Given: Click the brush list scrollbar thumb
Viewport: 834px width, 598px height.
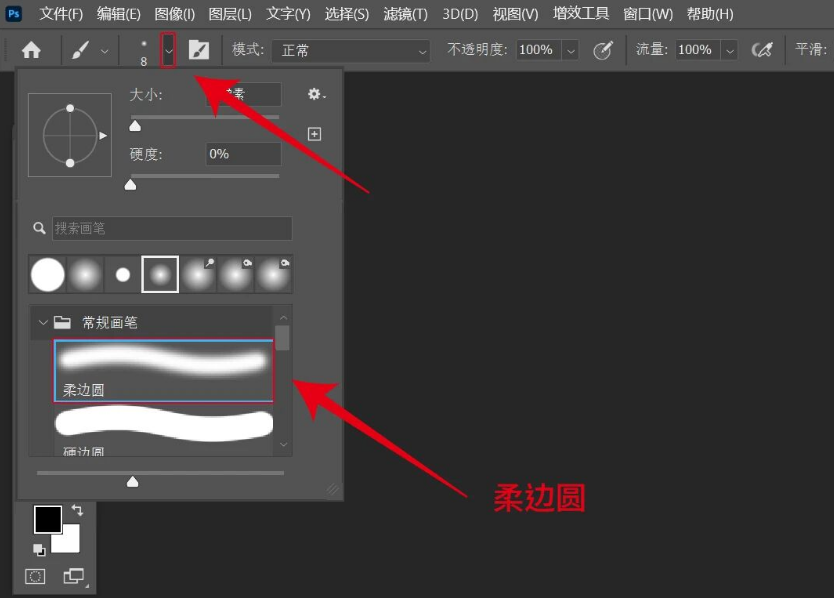Looking at the screenshot, I should (282, 338).
